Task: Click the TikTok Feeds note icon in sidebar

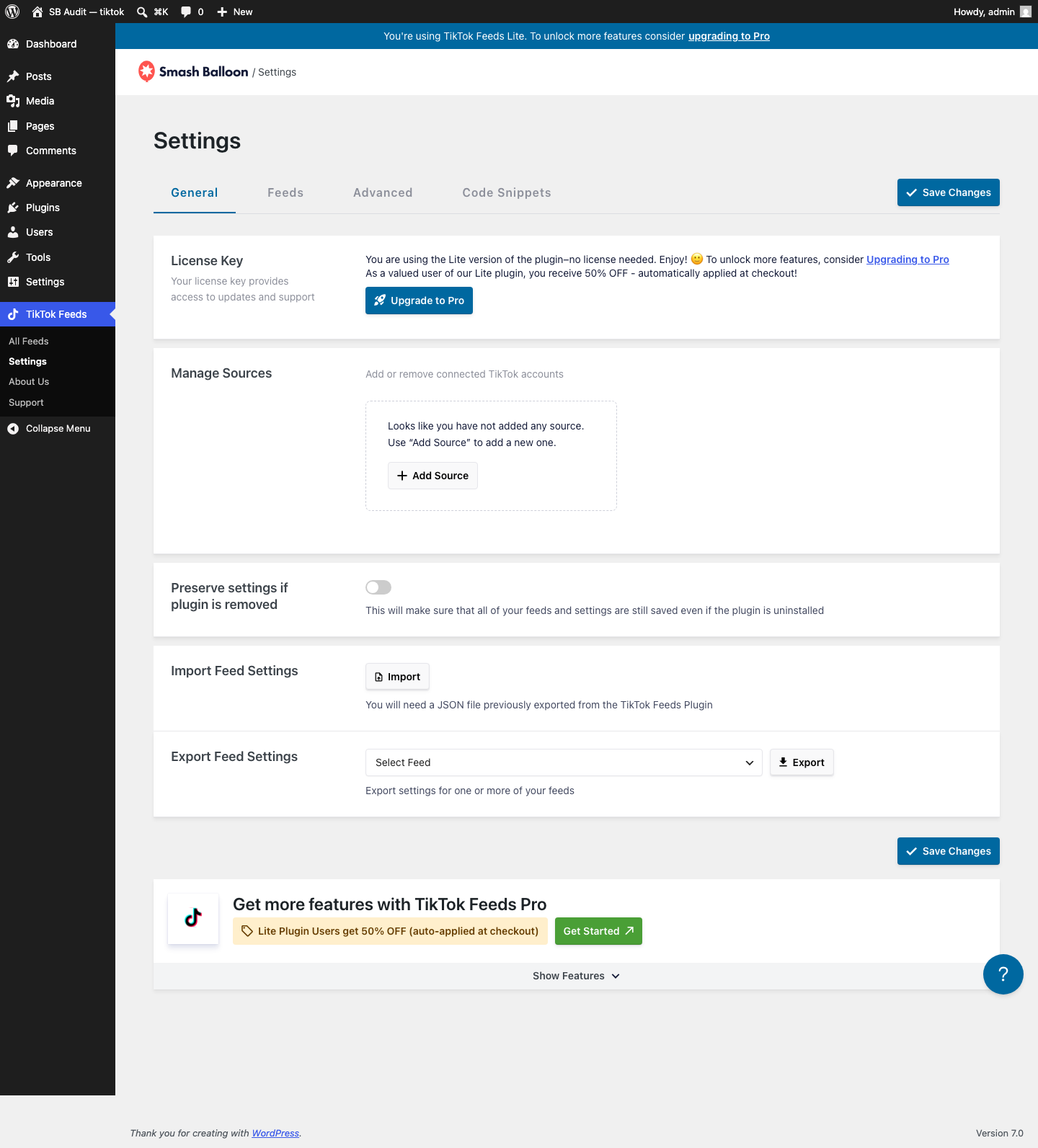Action: pyautogui.click(x=13, y=314)
